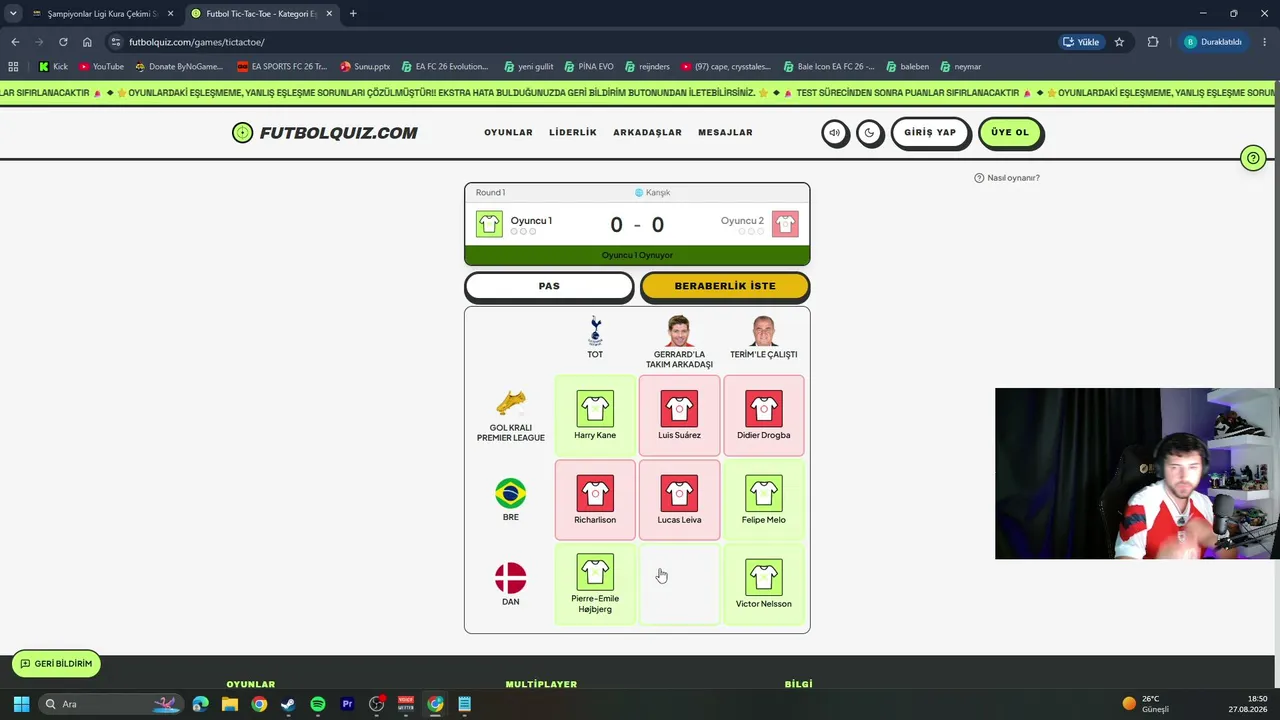
Task: Go to the browser home page
Action: pyautogui.click(x=87, y=42)
